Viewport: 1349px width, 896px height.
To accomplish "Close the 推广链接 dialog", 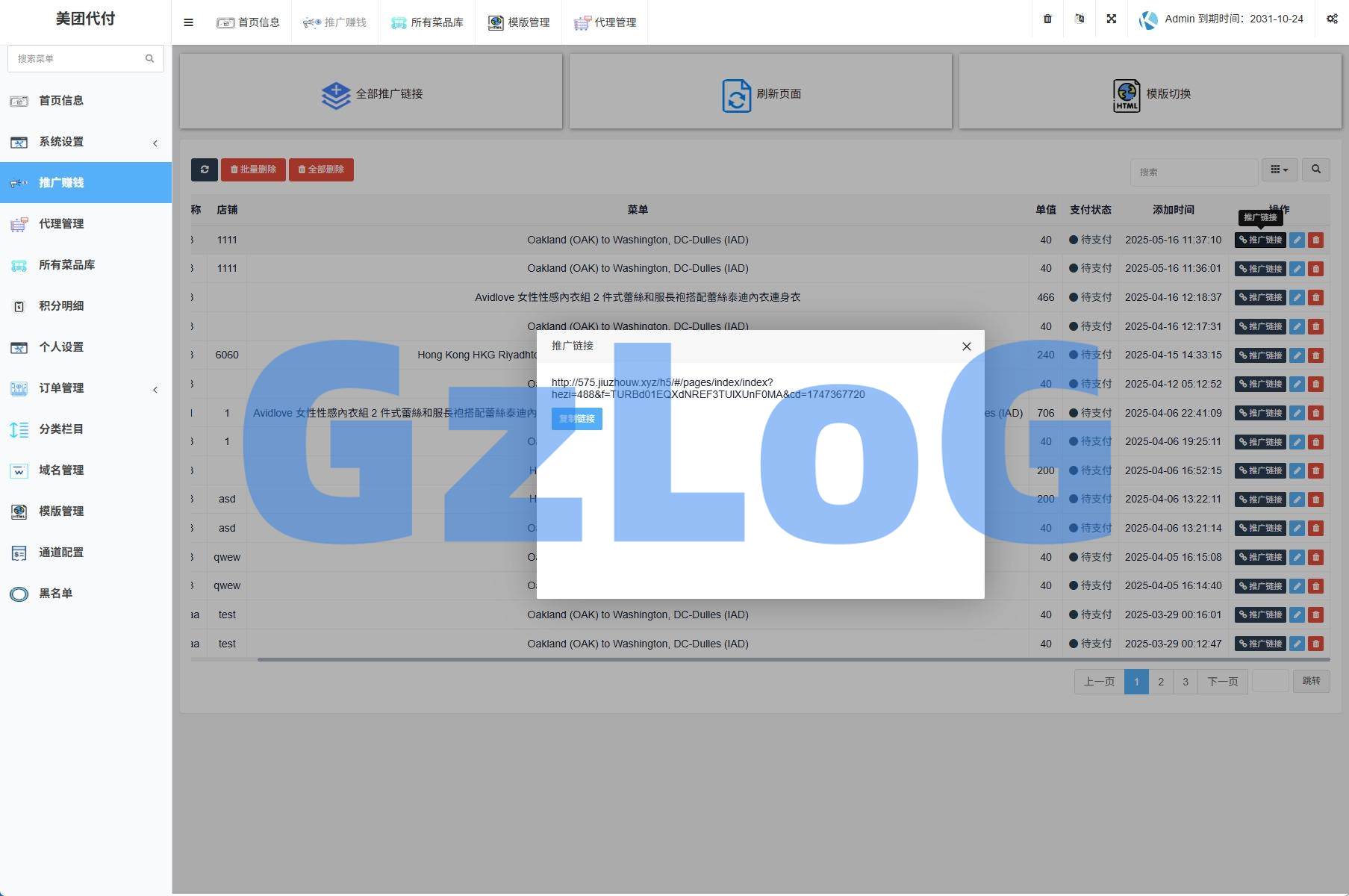I will 966,346.
